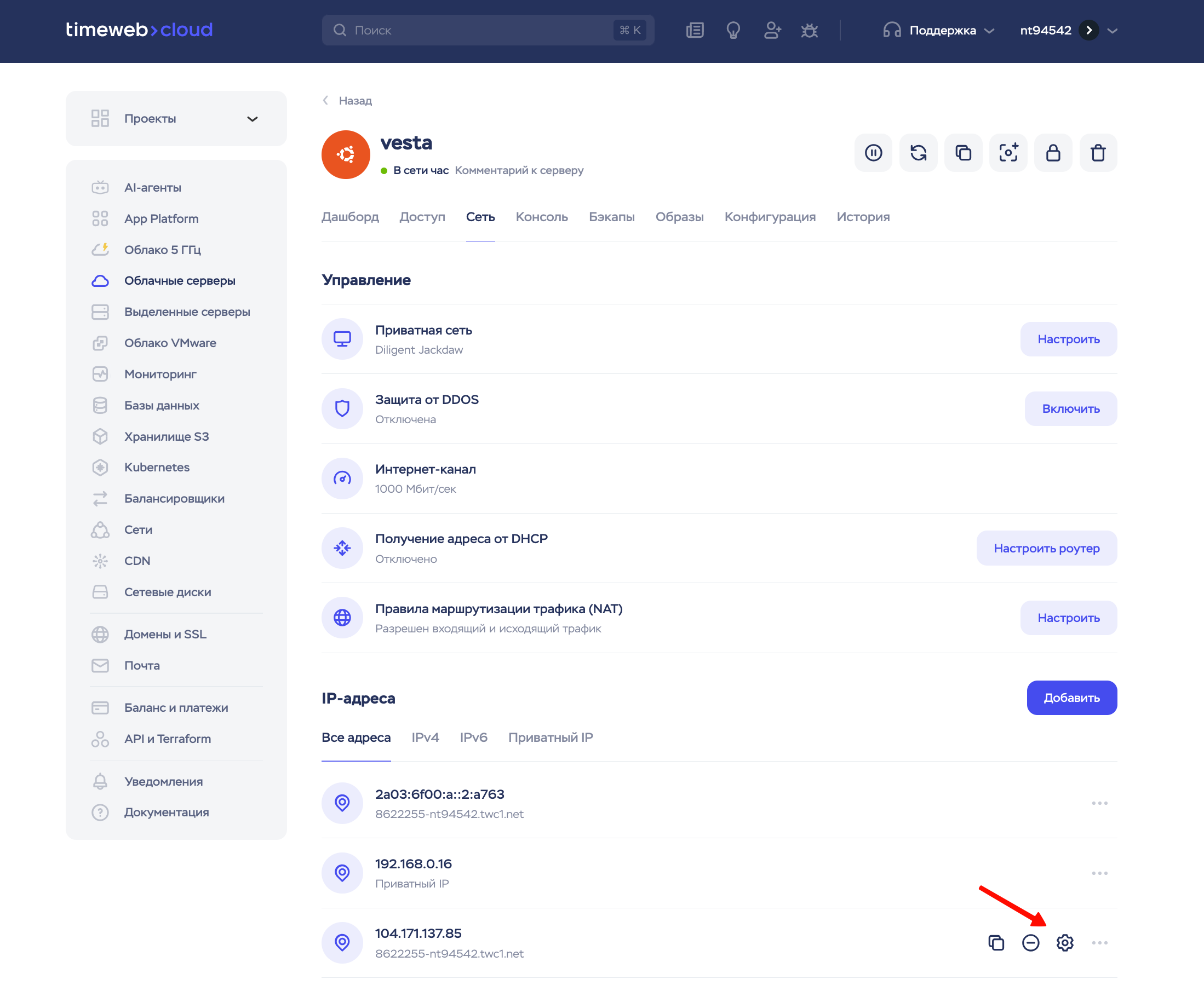
Task: Click the bug report icon
Action: pos(809,30)
